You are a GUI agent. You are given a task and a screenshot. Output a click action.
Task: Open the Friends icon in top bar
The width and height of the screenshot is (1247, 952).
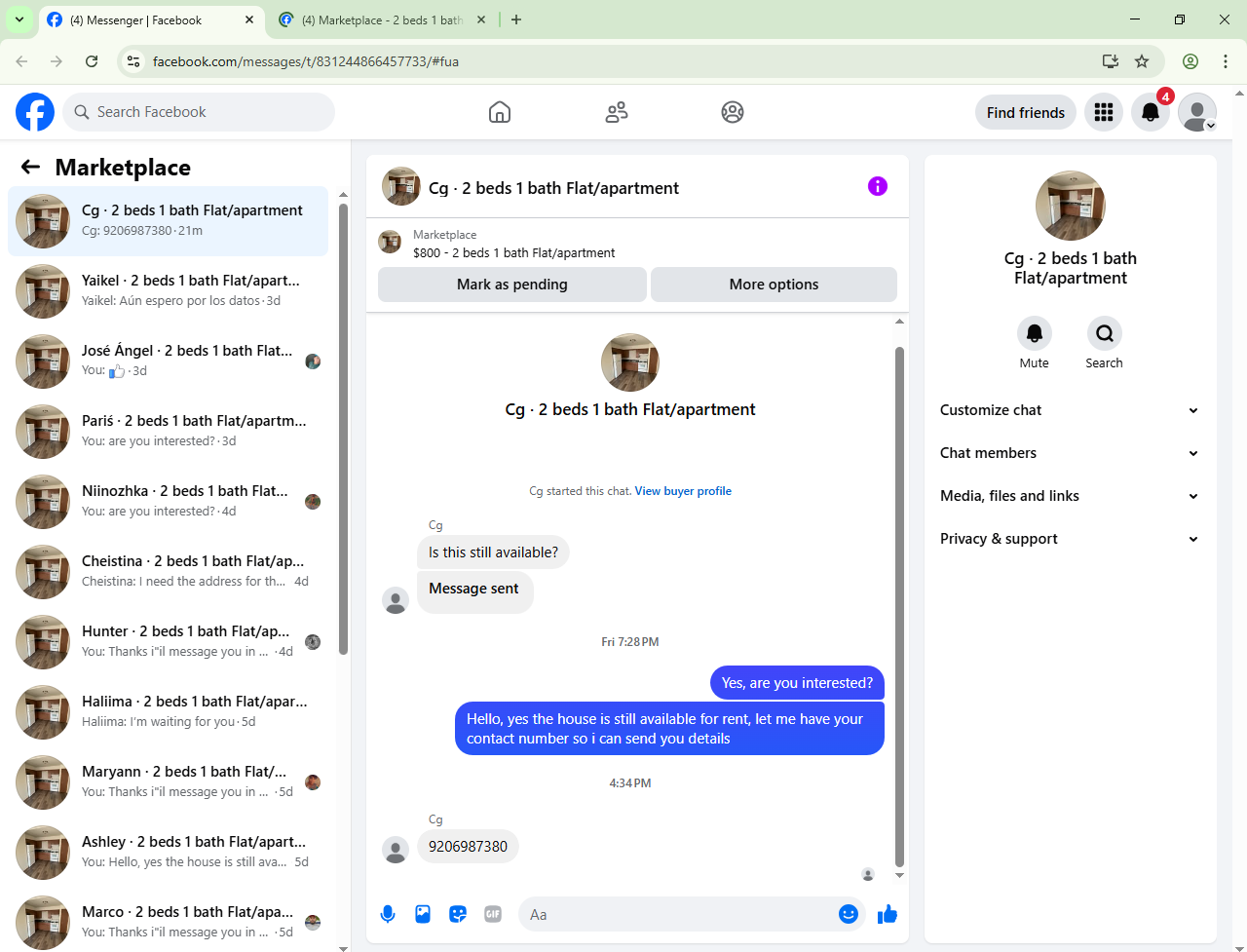[x=617, y=112]
